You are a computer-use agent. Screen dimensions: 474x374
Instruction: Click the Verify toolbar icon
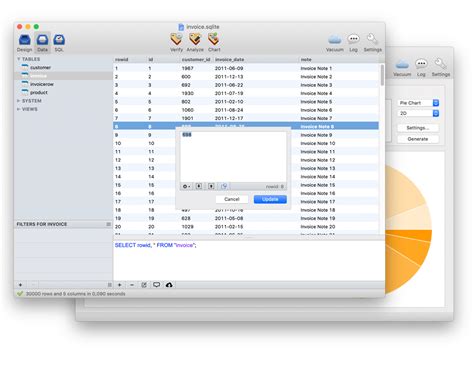tap(176, 39)
